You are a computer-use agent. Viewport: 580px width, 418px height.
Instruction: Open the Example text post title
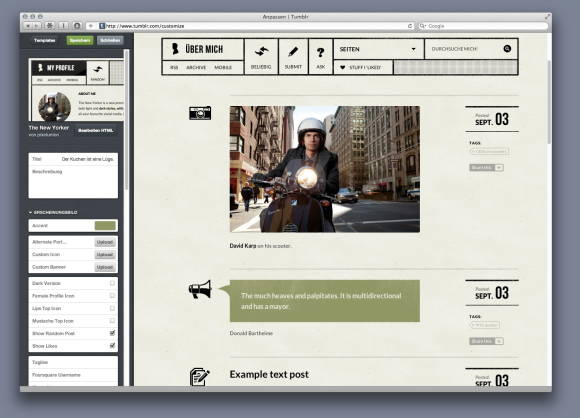click(x=269, y=374)
